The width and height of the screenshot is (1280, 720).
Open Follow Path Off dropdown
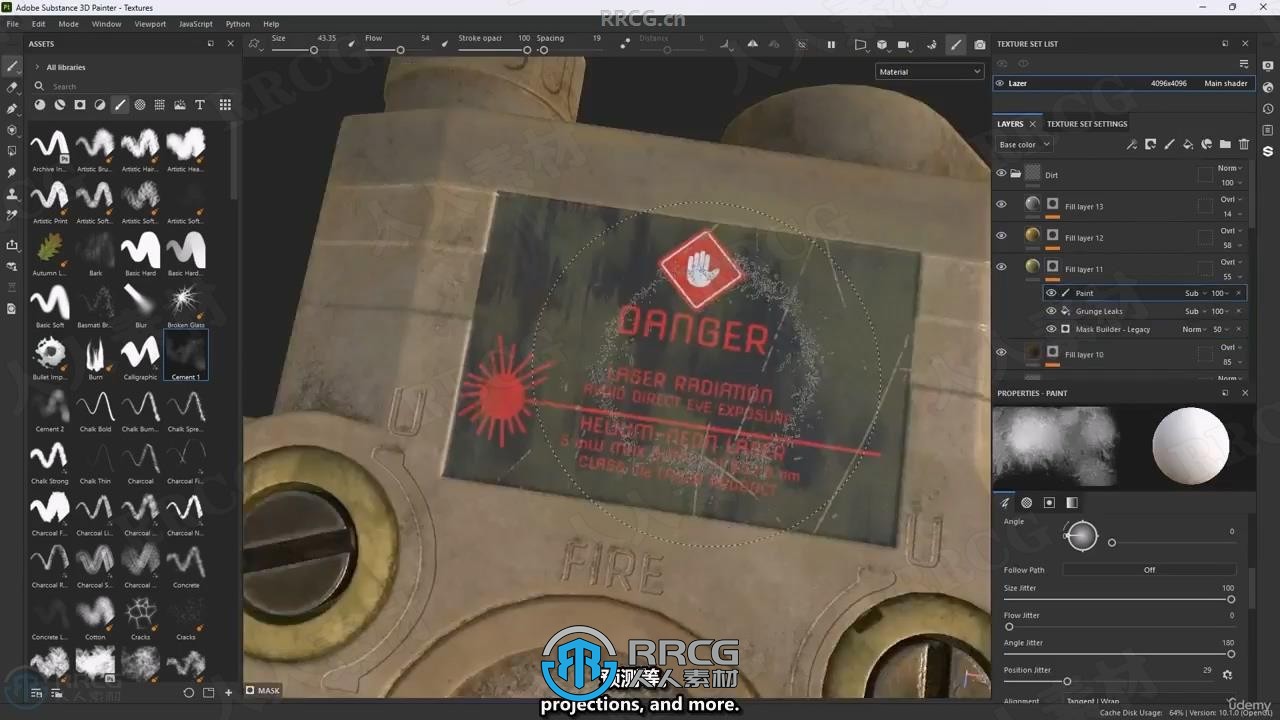tap(1149, 570)
